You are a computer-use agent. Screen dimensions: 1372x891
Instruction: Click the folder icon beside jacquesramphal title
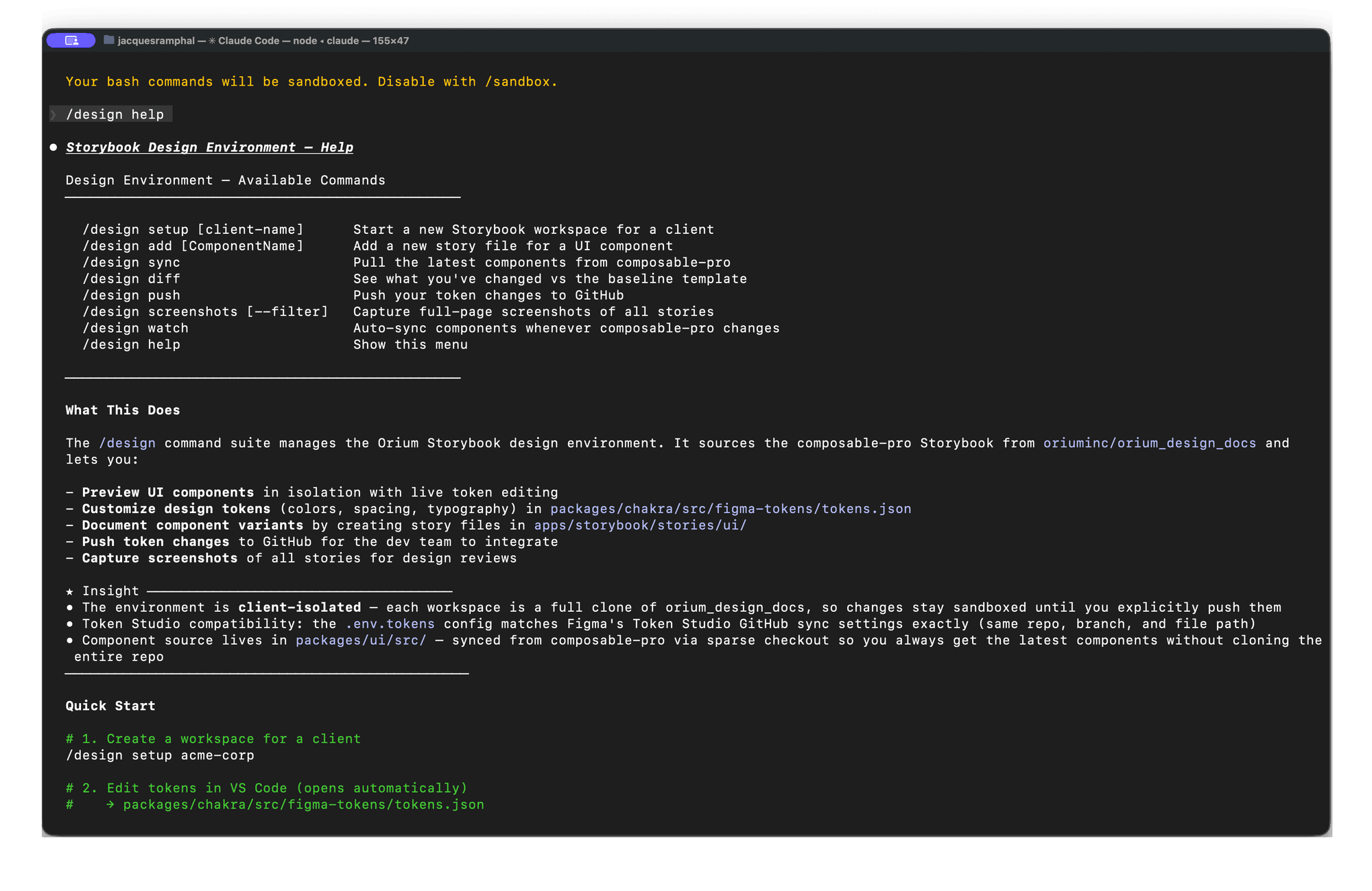click(x=108, y=40)
